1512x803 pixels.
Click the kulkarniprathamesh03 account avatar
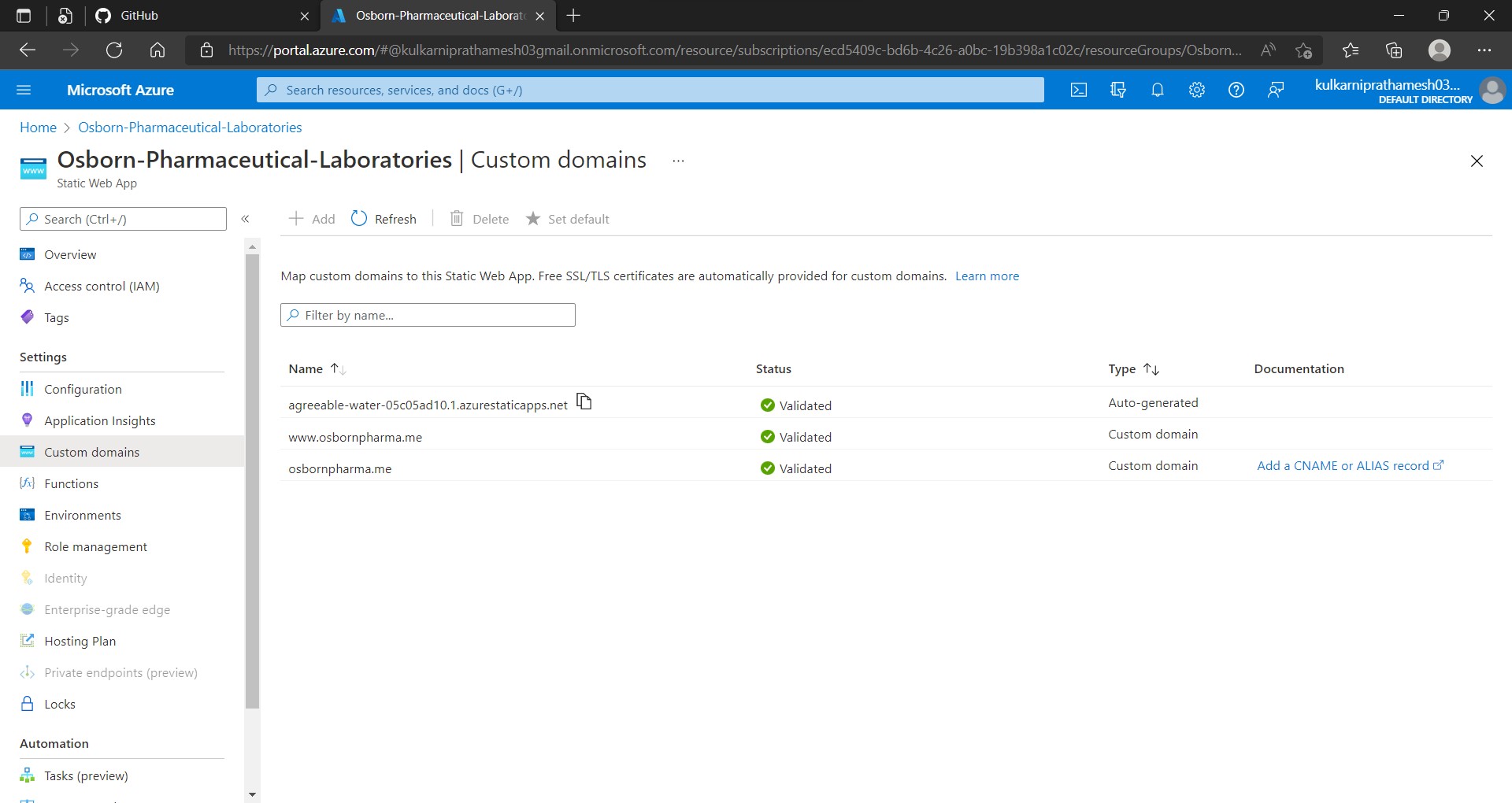(x=1493, y=90)
